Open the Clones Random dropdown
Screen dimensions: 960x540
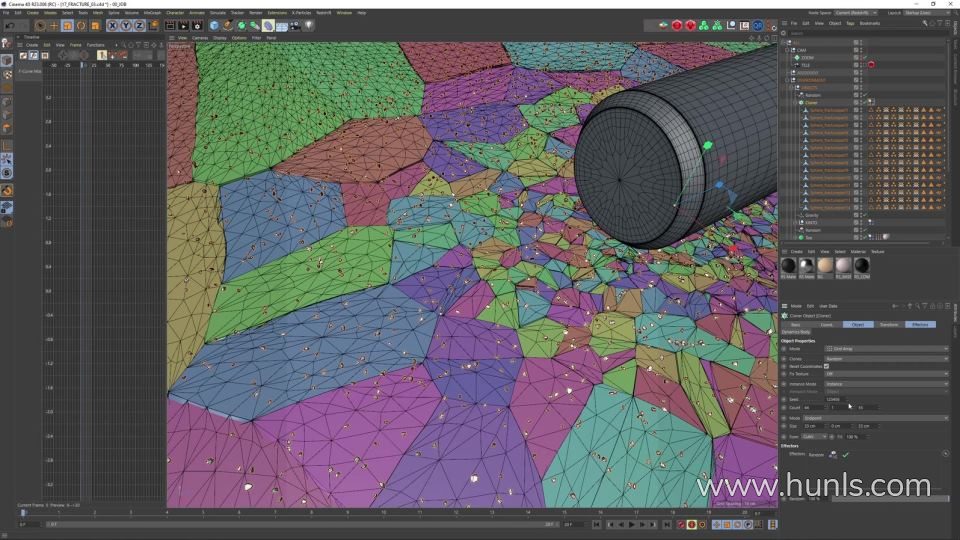pyautogui.click(x=887, y=359)
